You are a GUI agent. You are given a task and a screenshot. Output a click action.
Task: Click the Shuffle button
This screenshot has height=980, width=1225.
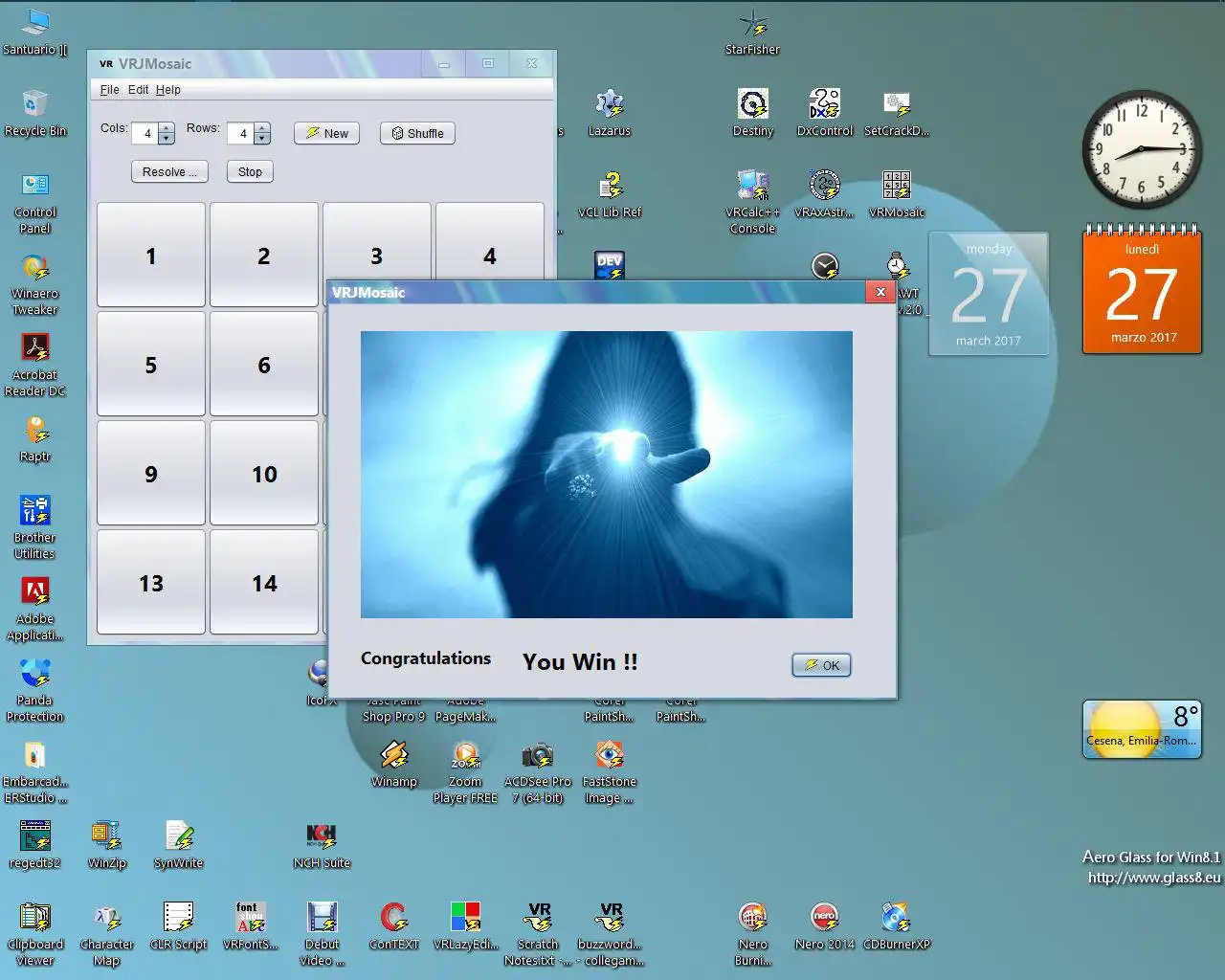click(x=417, y=133)
